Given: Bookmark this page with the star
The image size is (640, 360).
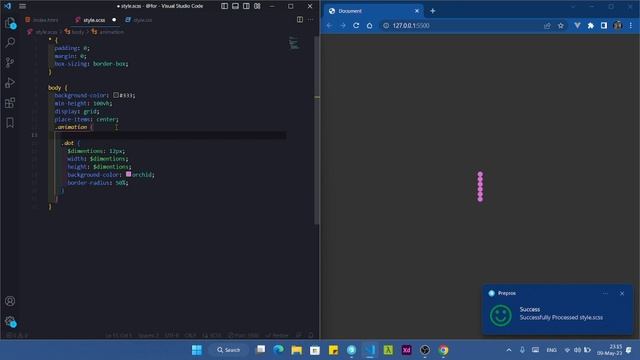Looking at the screenshot, I should (x=561, y=25).
